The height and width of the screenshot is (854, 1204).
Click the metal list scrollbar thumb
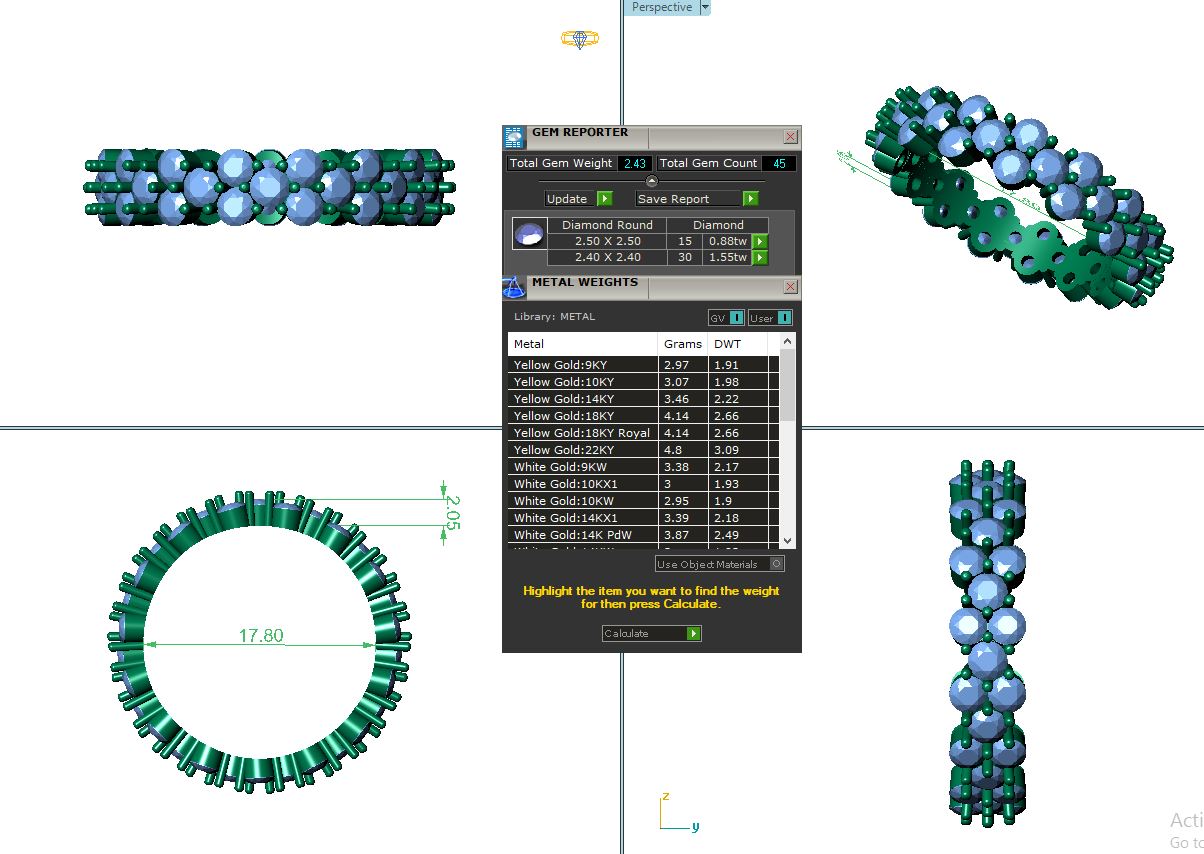point(787,385)
